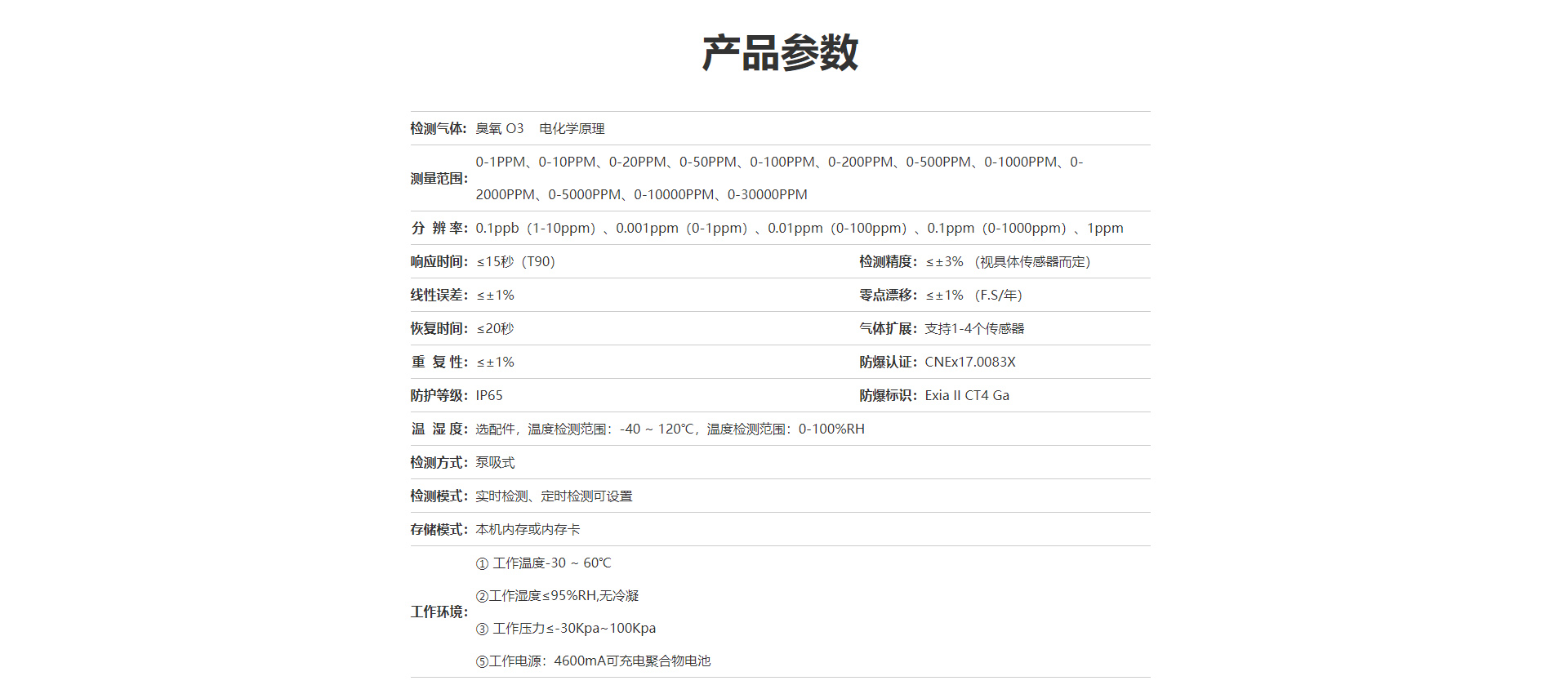
Task: Click the ≤20秒 recovery time value
Action: [x=495, y=329]
